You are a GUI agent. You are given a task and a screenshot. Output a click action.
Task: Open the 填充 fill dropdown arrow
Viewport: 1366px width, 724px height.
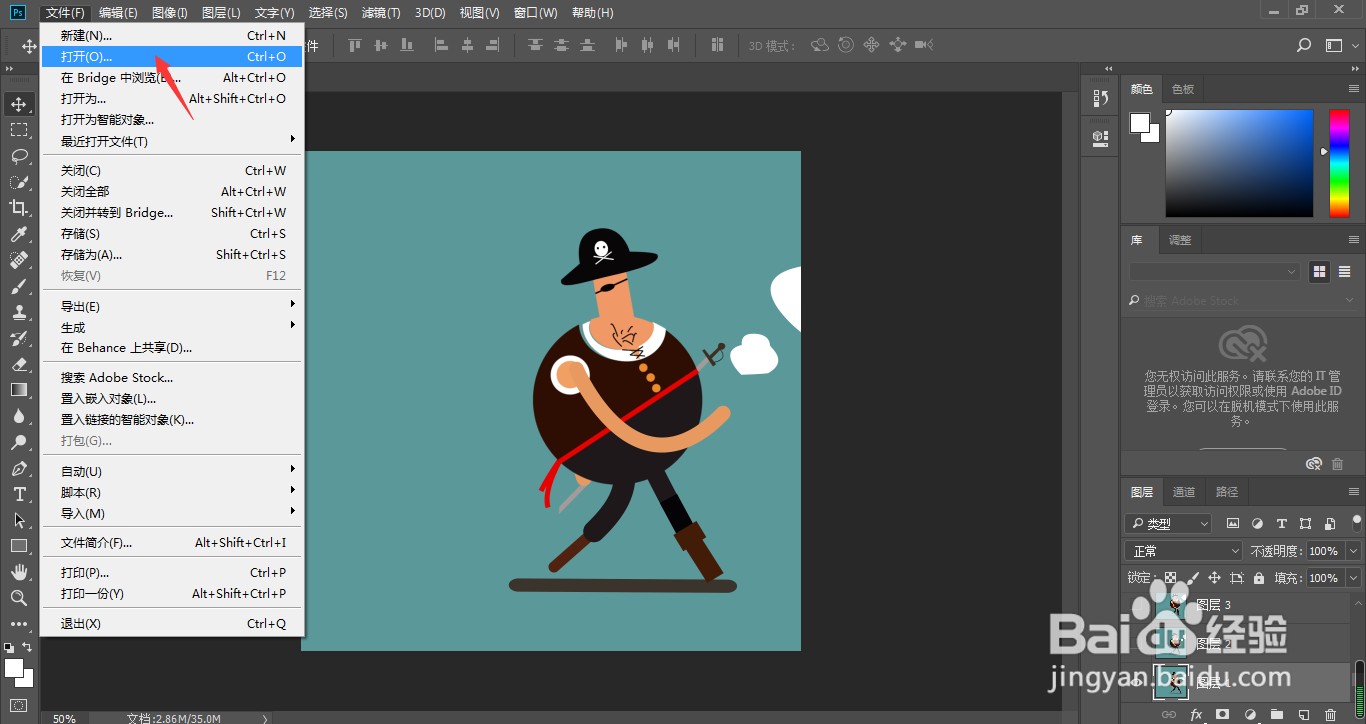tap(1354, 578)
